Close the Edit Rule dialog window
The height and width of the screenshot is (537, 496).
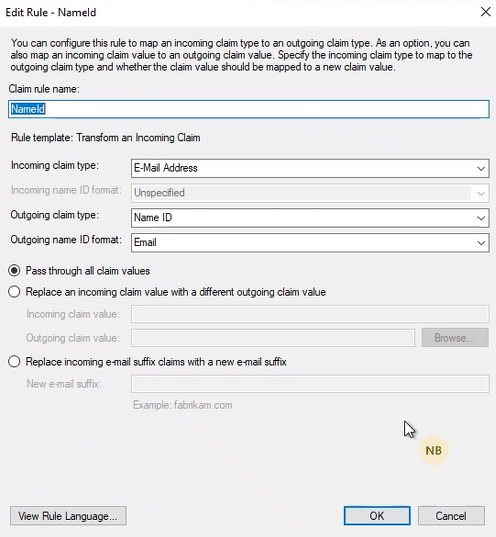click(x=485, y=12)
